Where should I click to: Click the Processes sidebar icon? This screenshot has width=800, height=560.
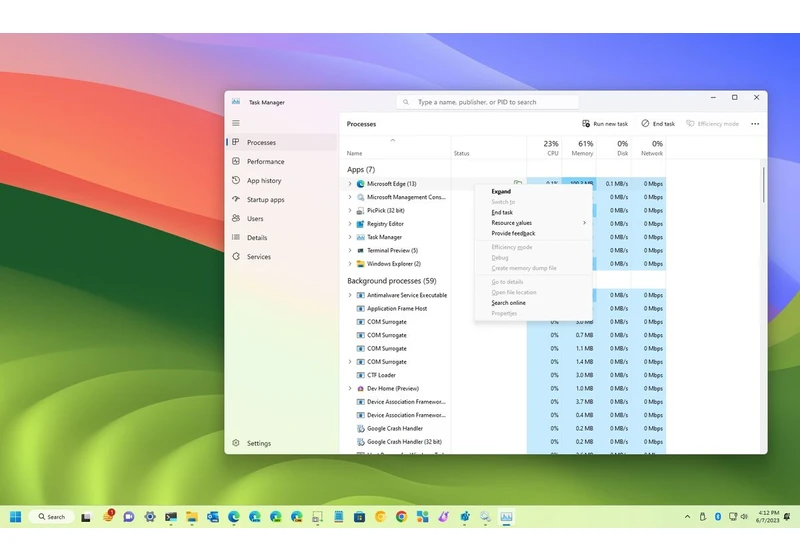tap(236, 142)
